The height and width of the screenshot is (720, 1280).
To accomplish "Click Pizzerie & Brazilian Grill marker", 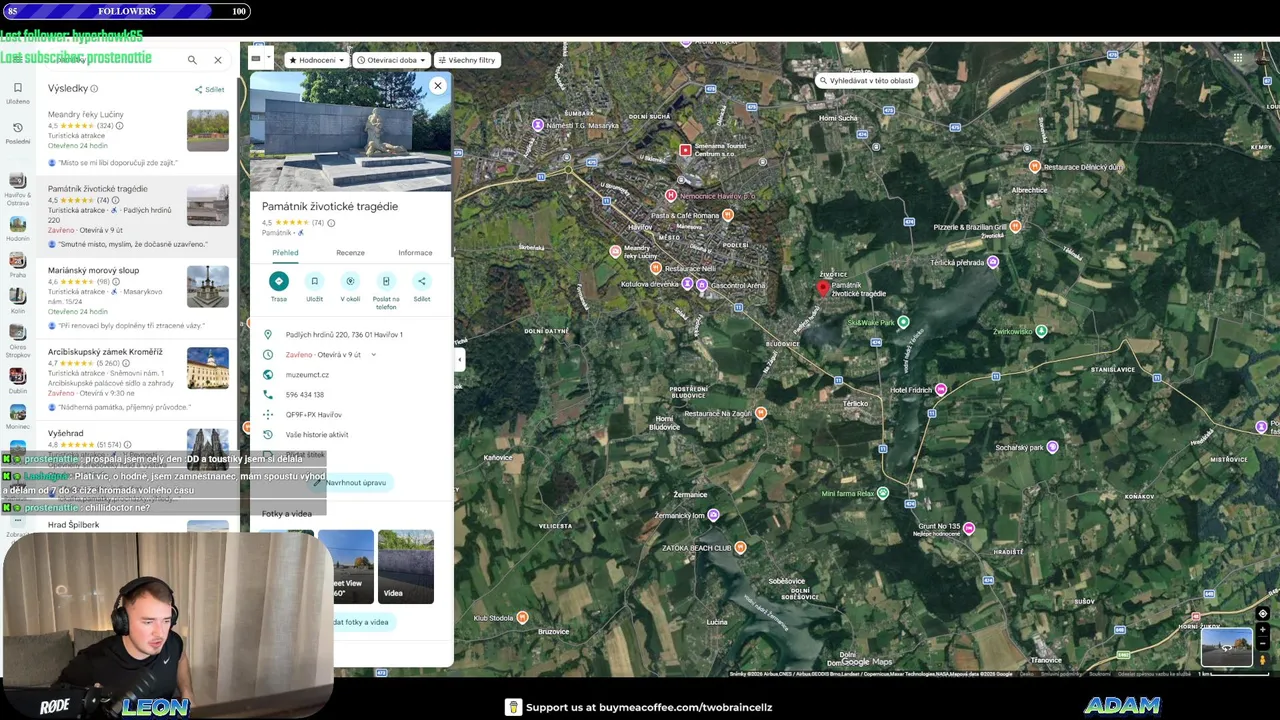I will point(1015,227).
